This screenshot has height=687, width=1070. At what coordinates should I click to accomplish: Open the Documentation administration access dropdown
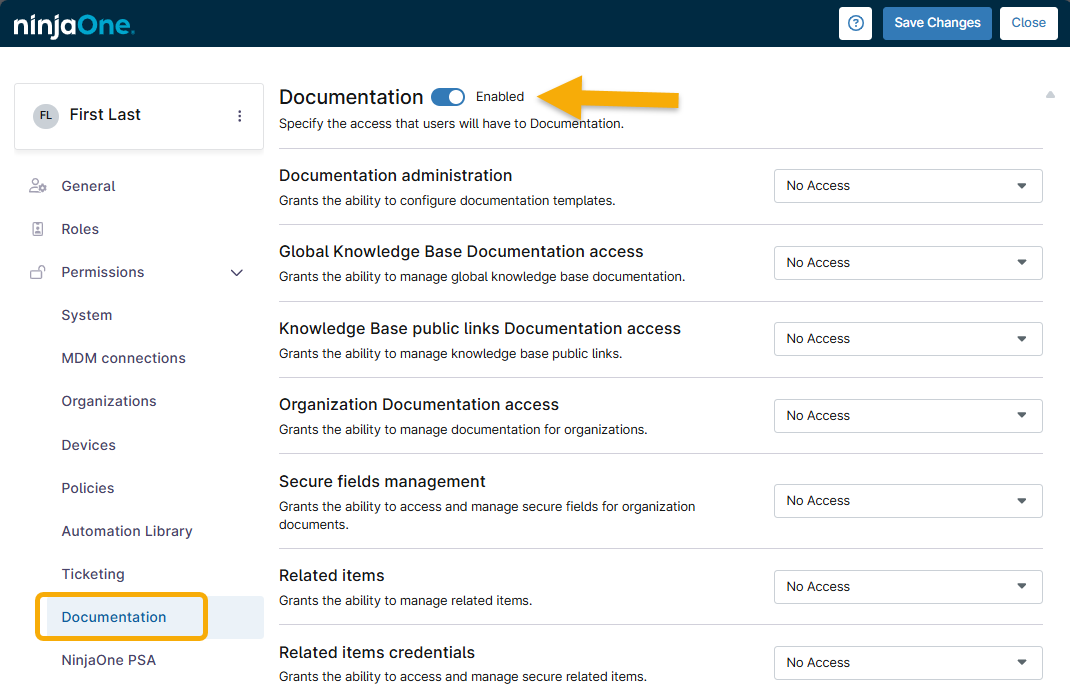pos(908,186)
